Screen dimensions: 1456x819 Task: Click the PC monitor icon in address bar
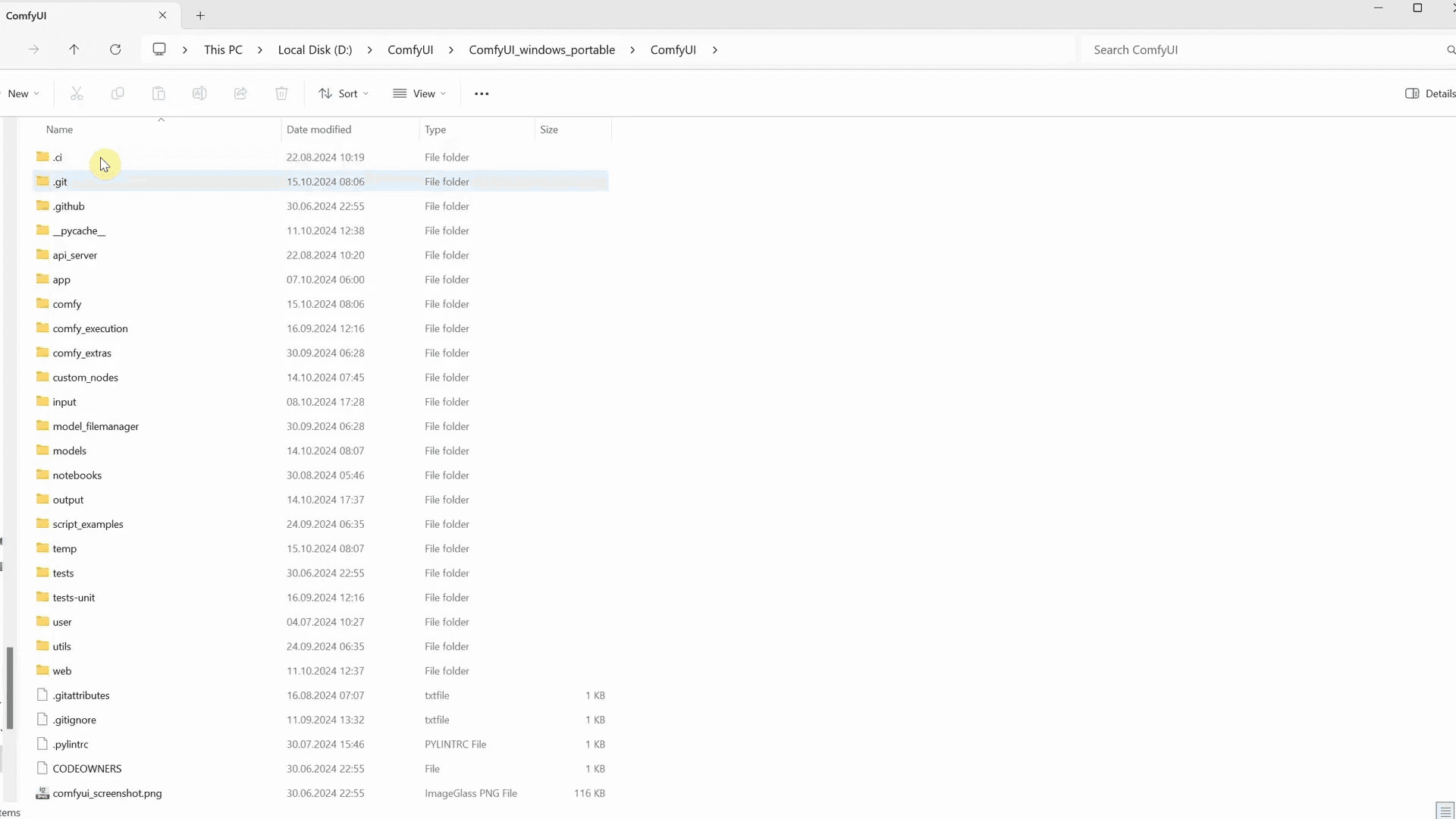(159, 49)
